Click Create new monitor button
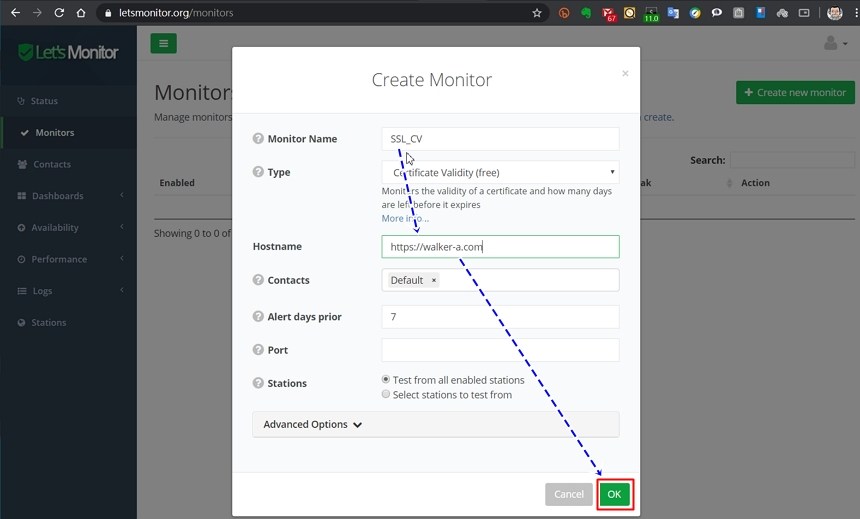The height and width of the screenshot is (519, 860). (795, 93)
